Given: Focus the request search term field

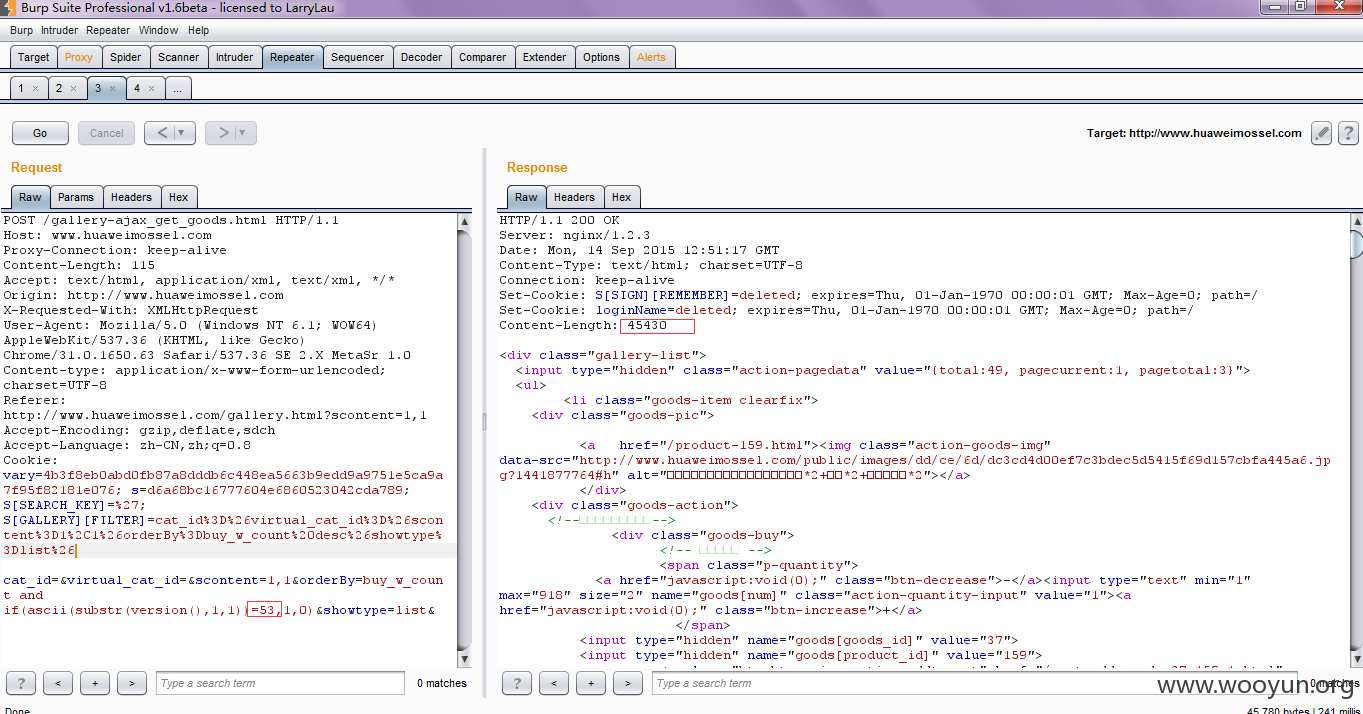Looking at the screenshot, I should (281, 683).
